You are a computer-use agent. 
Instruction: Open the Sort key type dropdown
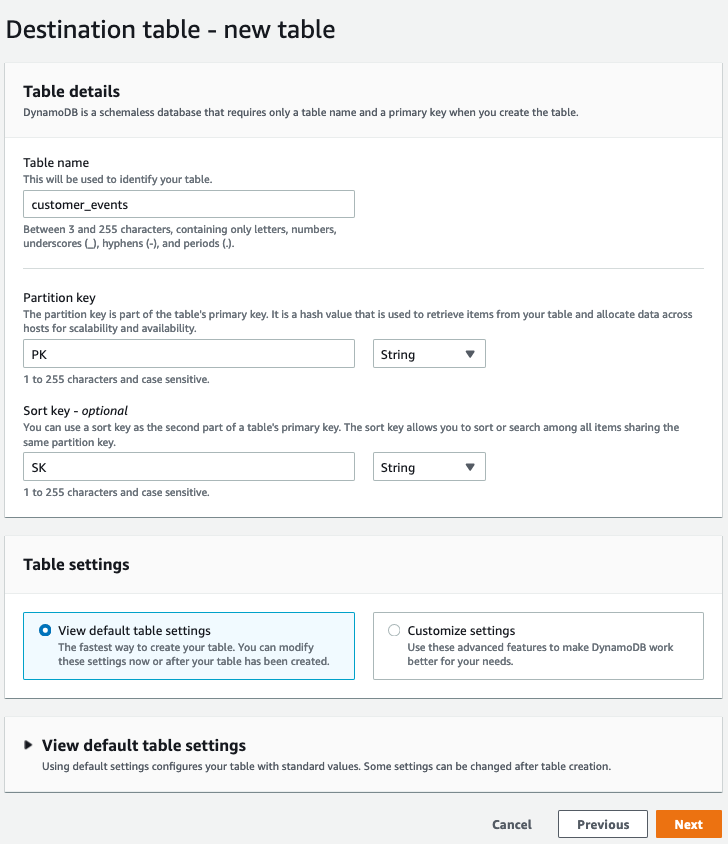point(428,467)
